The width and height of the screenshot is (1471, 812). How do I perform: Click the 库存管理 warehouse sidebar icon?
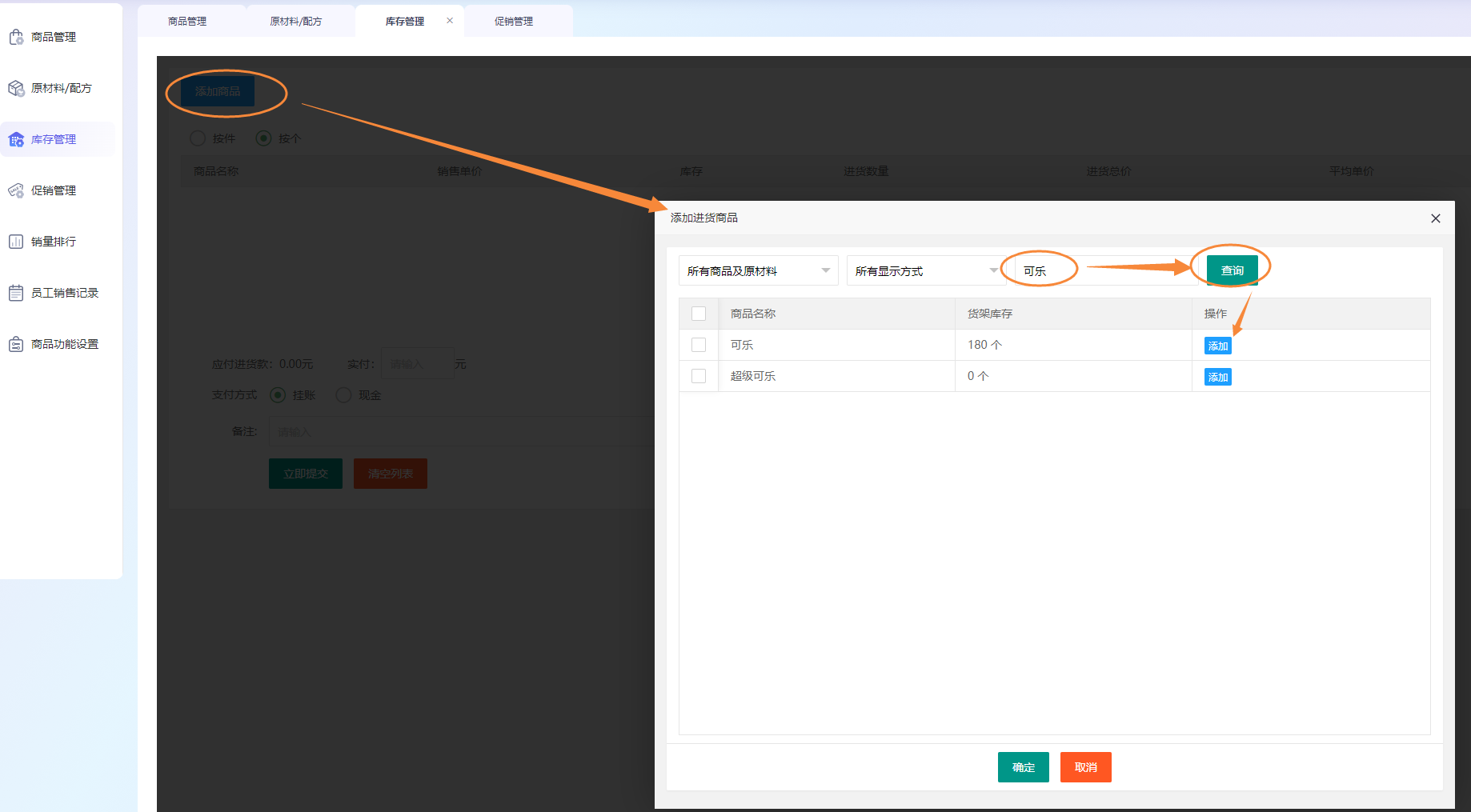coord(16,139)
